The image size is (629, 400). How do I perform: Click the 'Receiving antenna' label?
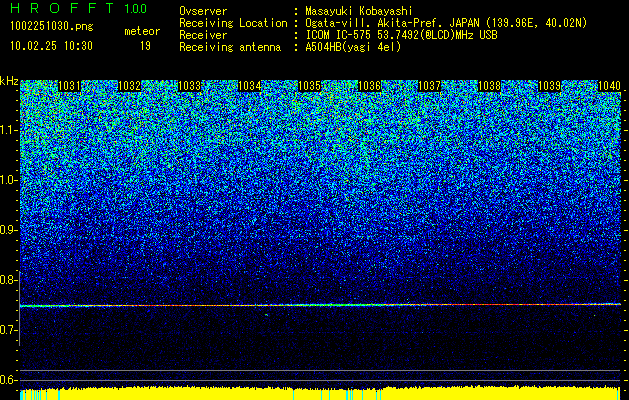point(230,47)
